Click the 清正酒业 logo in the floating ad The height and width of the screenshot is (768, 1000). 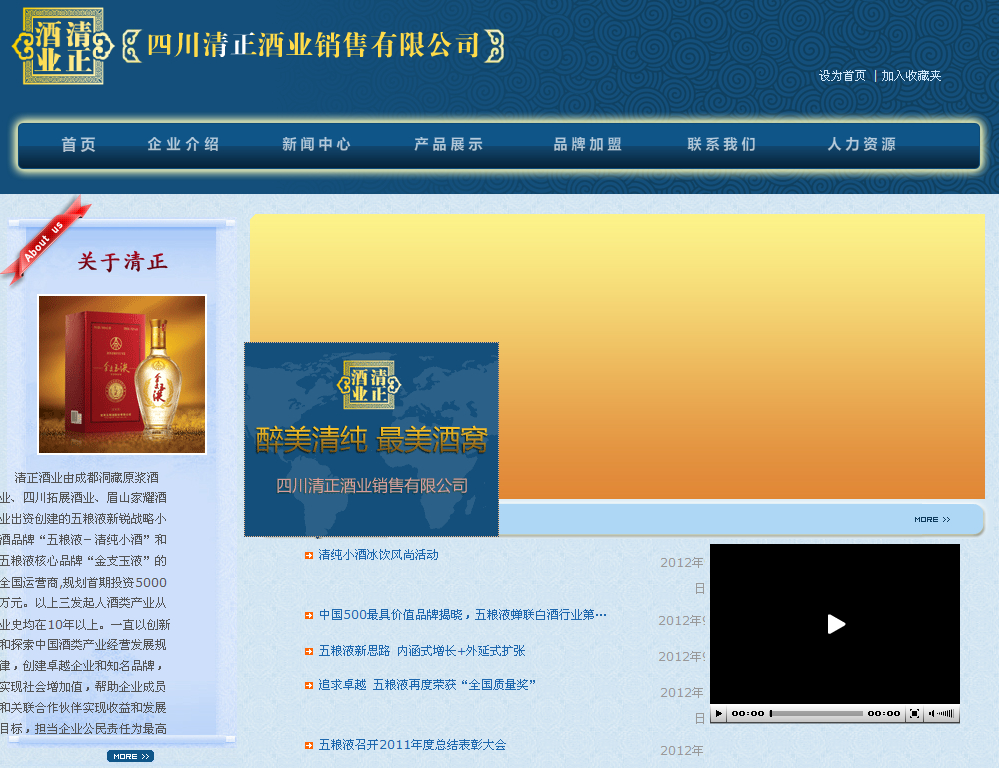369,384
